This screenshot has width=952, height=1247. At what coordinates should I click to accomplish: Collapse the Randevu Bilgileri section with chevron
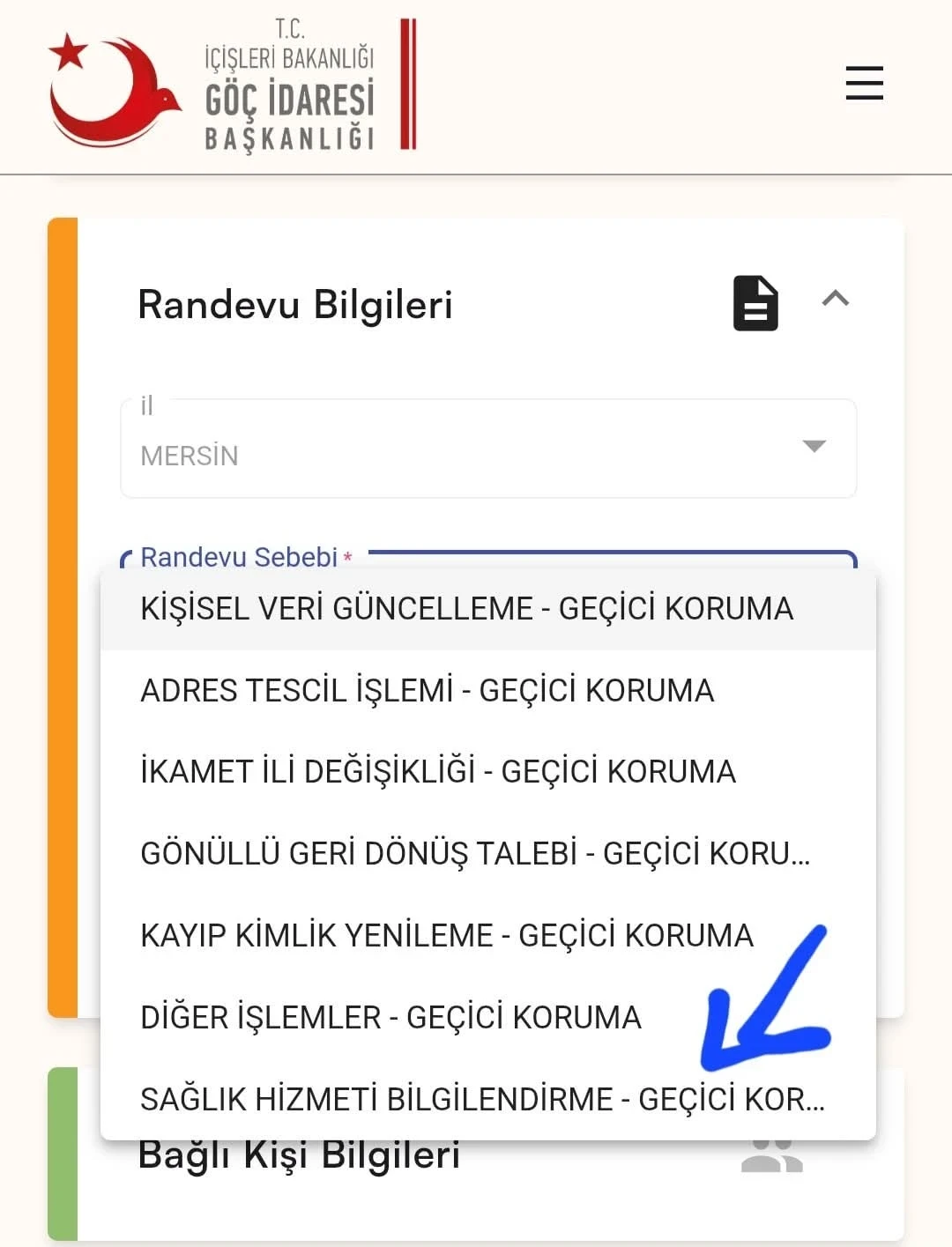pos(835,300)
